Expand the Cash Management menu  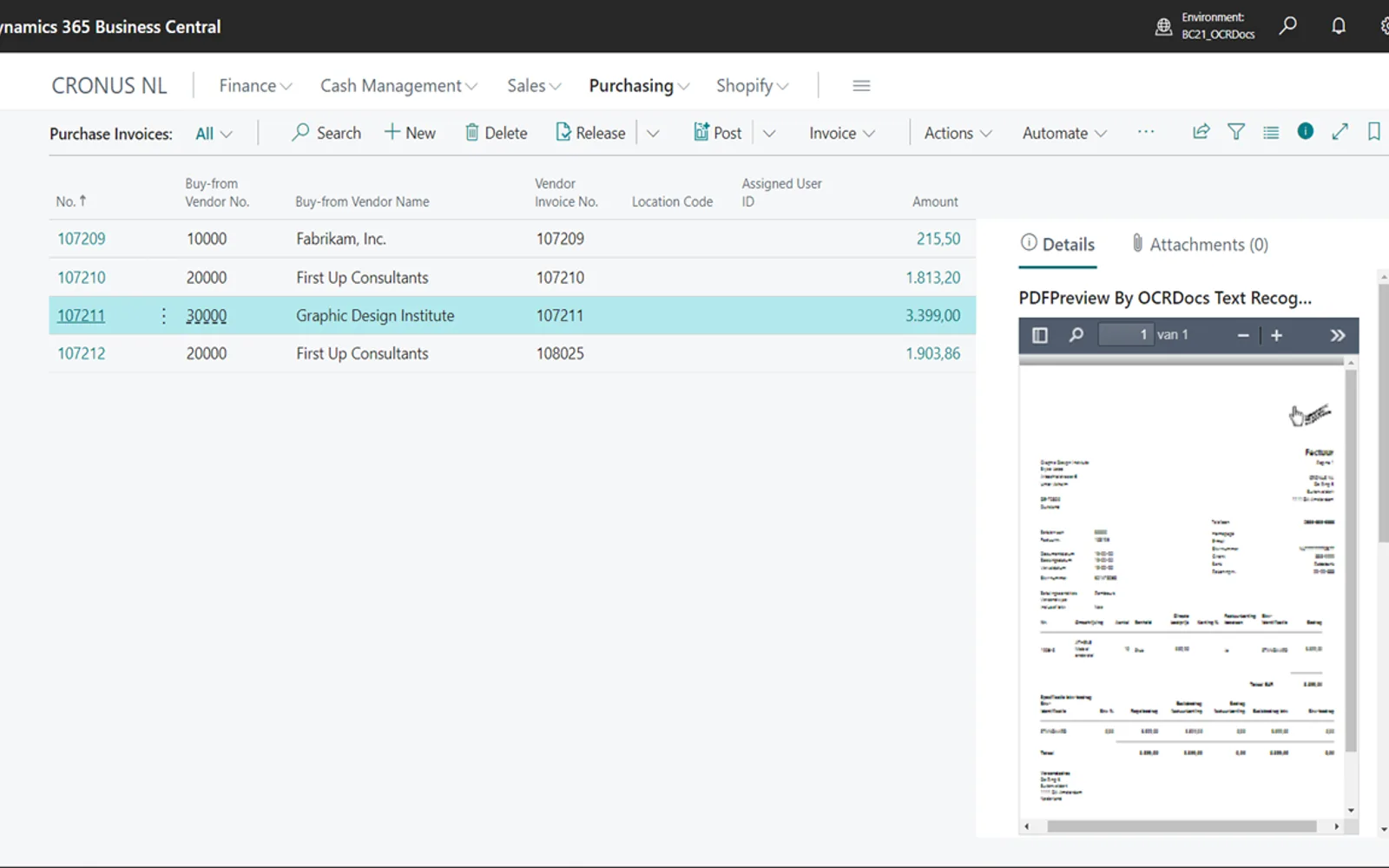[x=398, y=85]
